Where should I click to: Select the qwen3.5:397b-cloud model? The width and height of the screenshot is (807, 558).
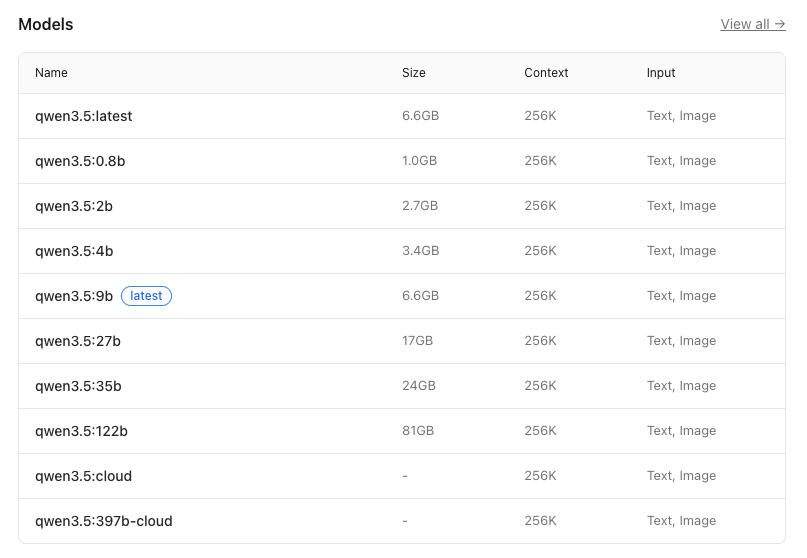click(104, 521)
